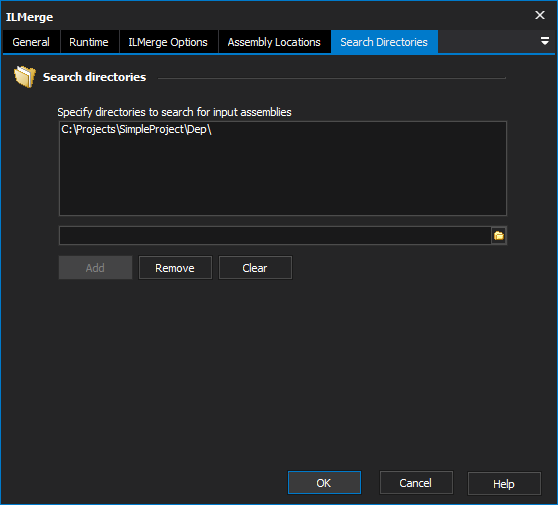Image resolution: width=558 pixels, height=505 pixels.
Task: Open the folder browse button beside the directory field
Action: [x=499, y=236]
